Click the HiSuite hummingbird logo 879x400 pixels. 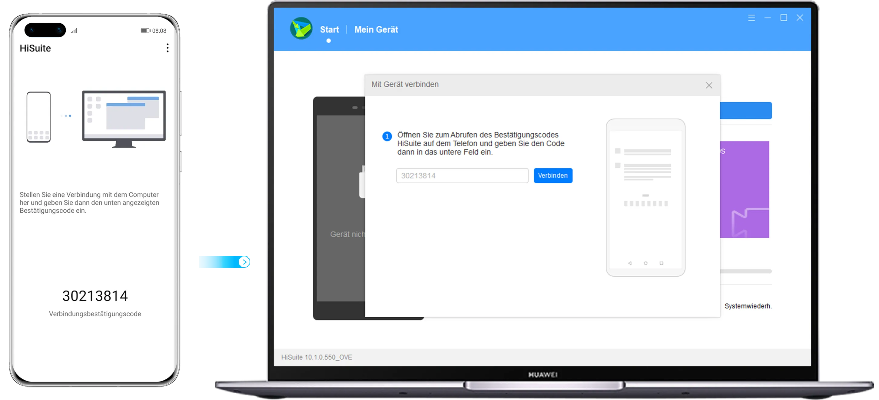tap(300, 28)
